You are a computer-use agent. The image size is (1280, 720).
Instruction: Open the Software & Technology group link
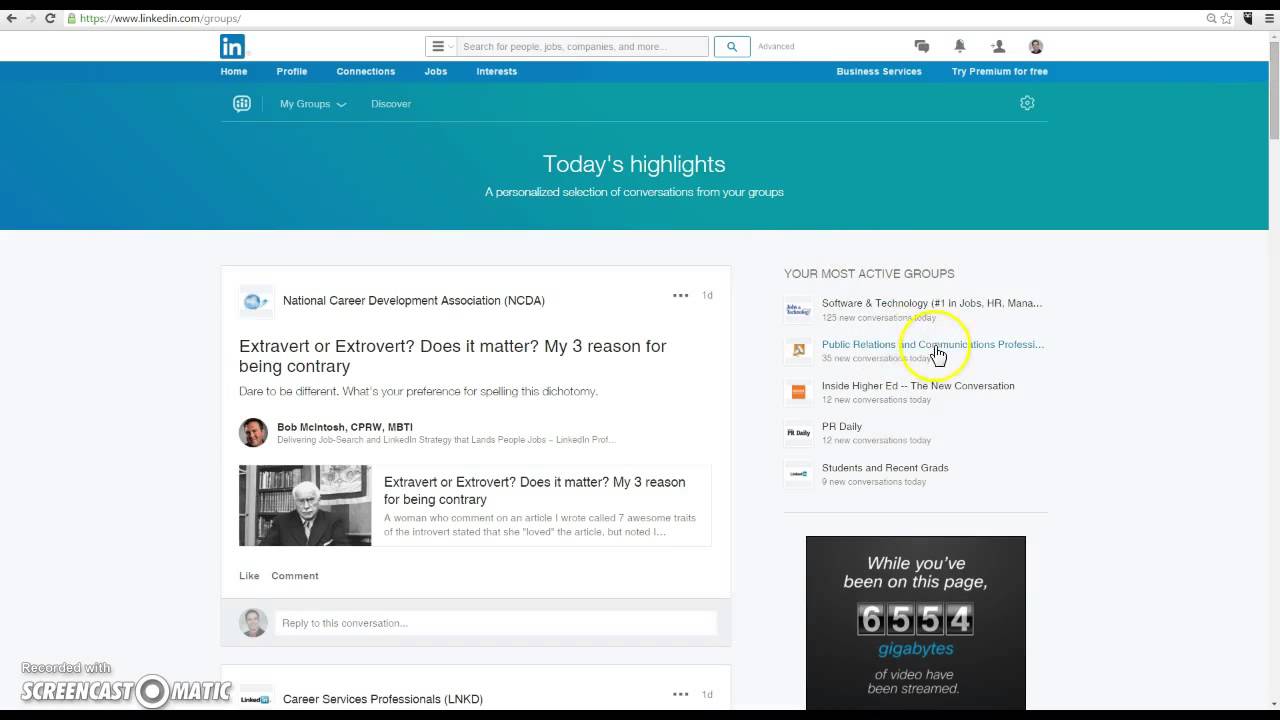(x=932, y=303)
